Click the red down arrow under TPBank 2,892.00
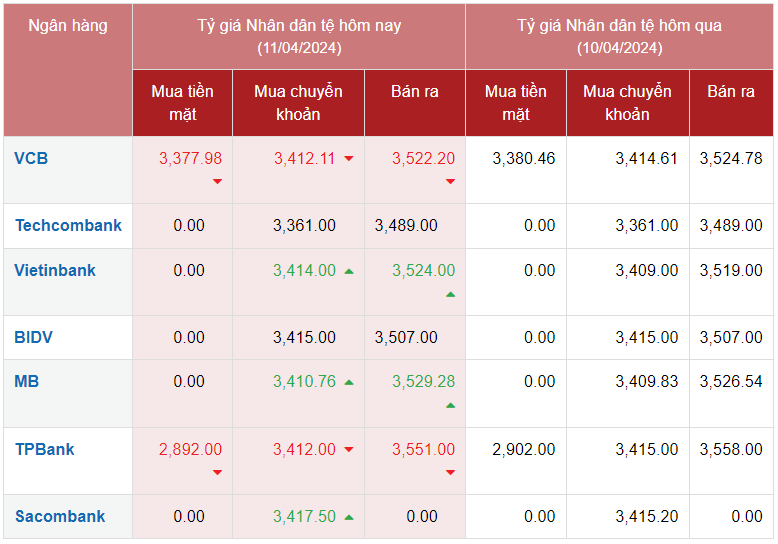Image resolution: width=778 pixels, height=544 pixels. pyautogui.click(x=217, y=472)
